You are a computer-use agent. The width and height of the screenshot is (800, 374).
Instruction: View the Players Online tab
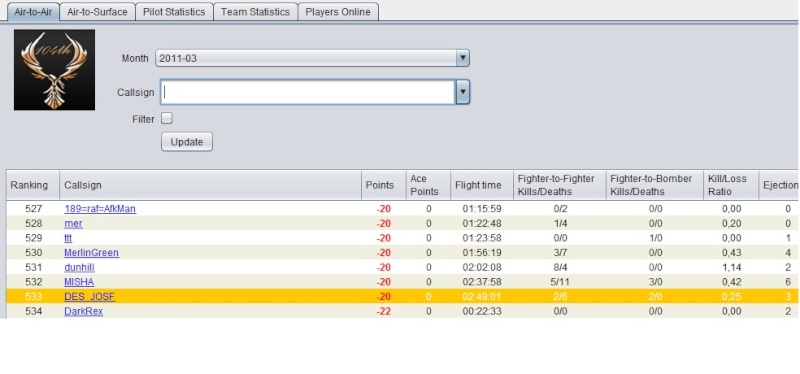338,12
